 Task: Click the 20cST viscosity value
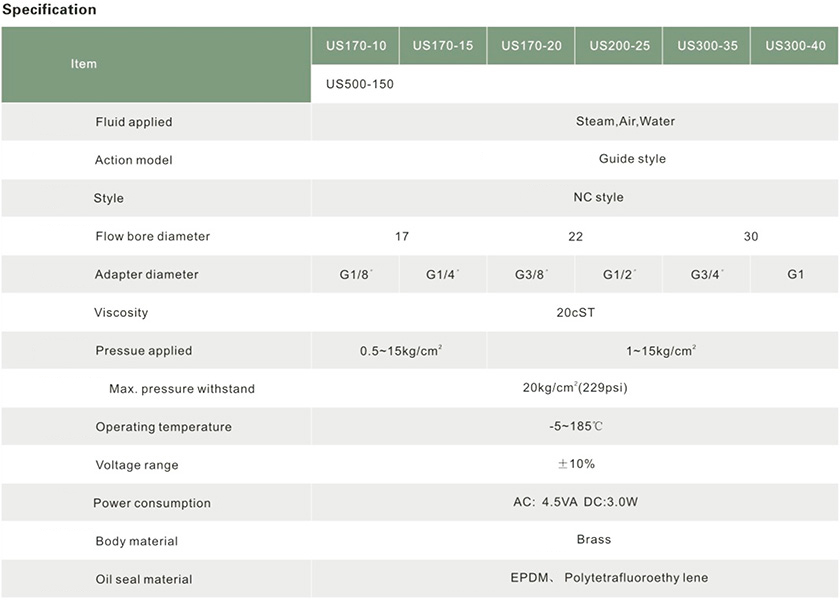[x=576, y=312]
